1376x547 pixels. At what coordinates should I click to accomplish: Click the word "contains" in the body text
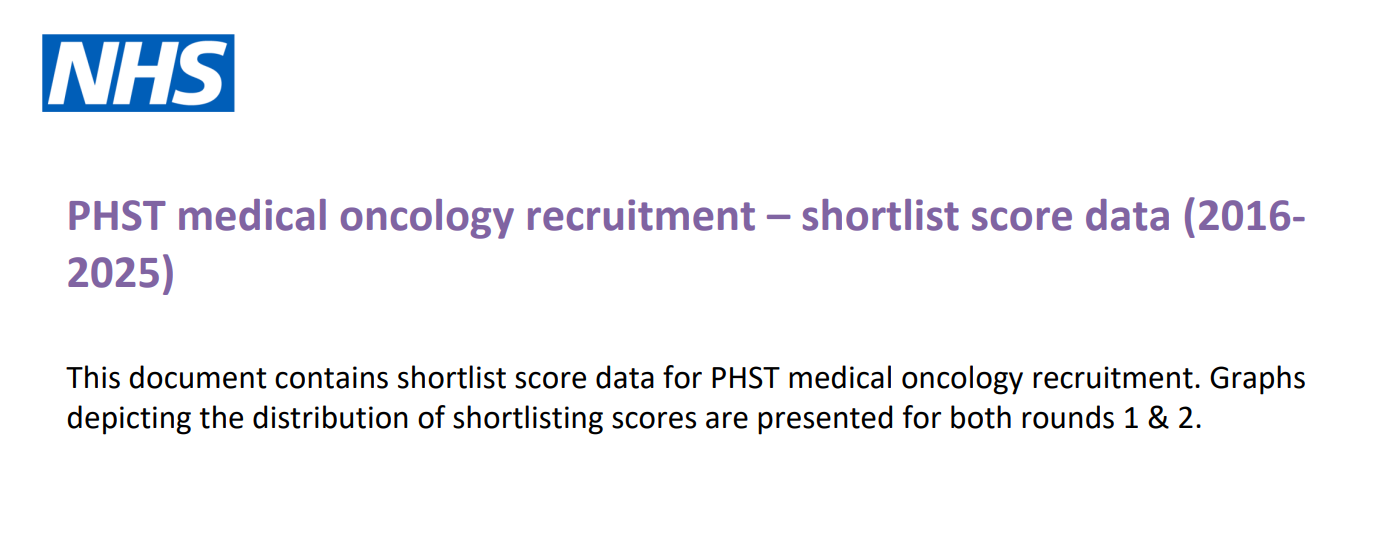click(329, 379)
